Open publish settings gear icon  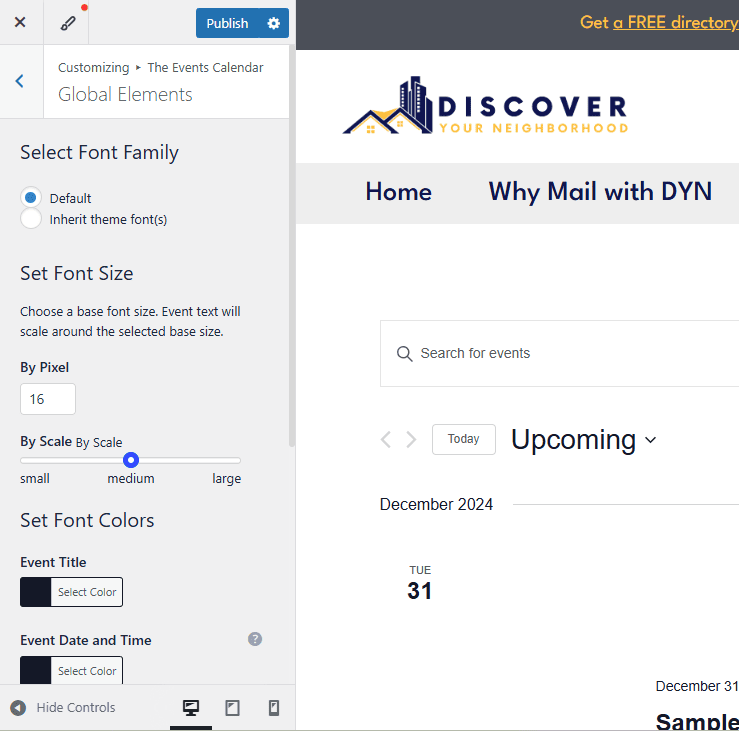(x=273, y=23)
